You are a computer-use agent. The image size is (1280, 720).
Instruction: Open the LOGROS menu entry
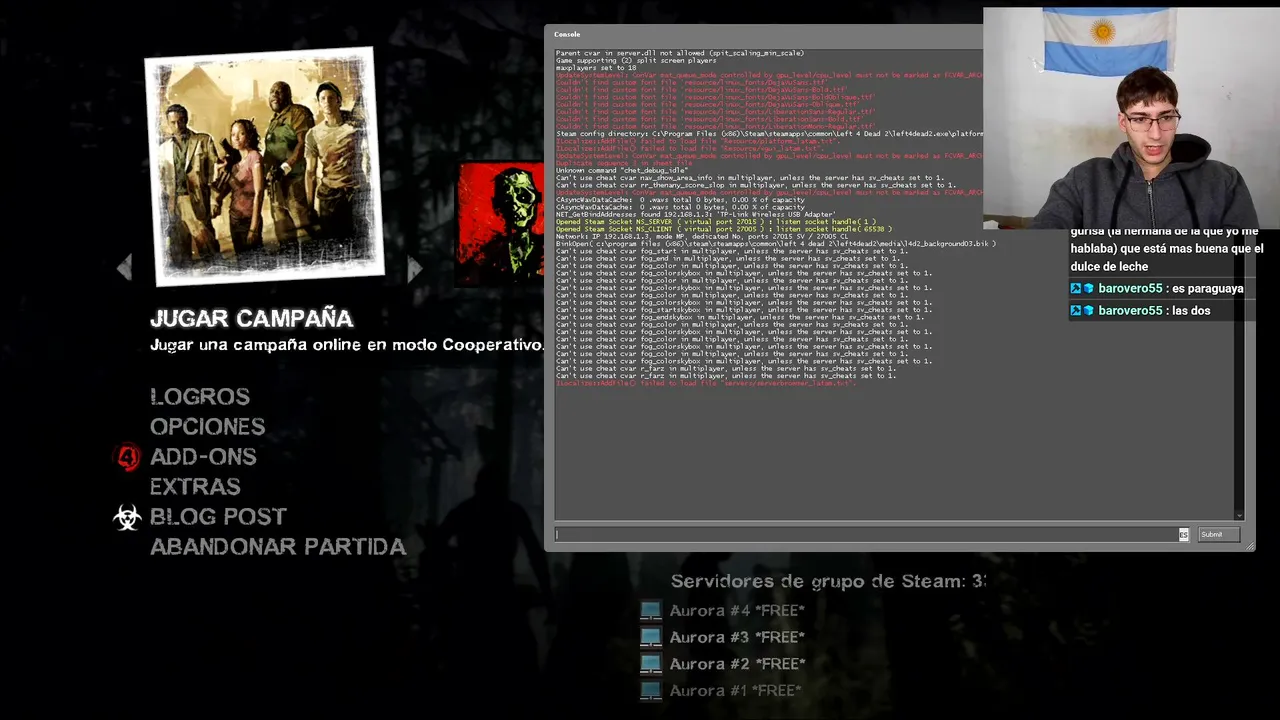(200, 397)
